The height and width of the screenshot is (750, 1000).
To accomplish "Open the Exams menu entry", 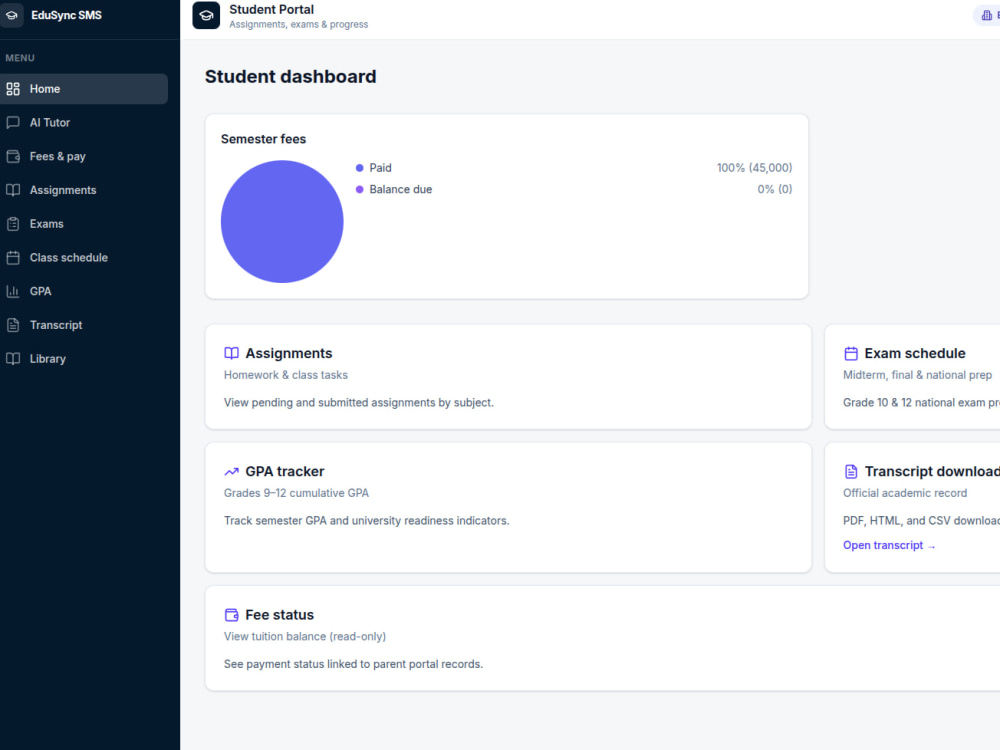I will tap(84, 224).
